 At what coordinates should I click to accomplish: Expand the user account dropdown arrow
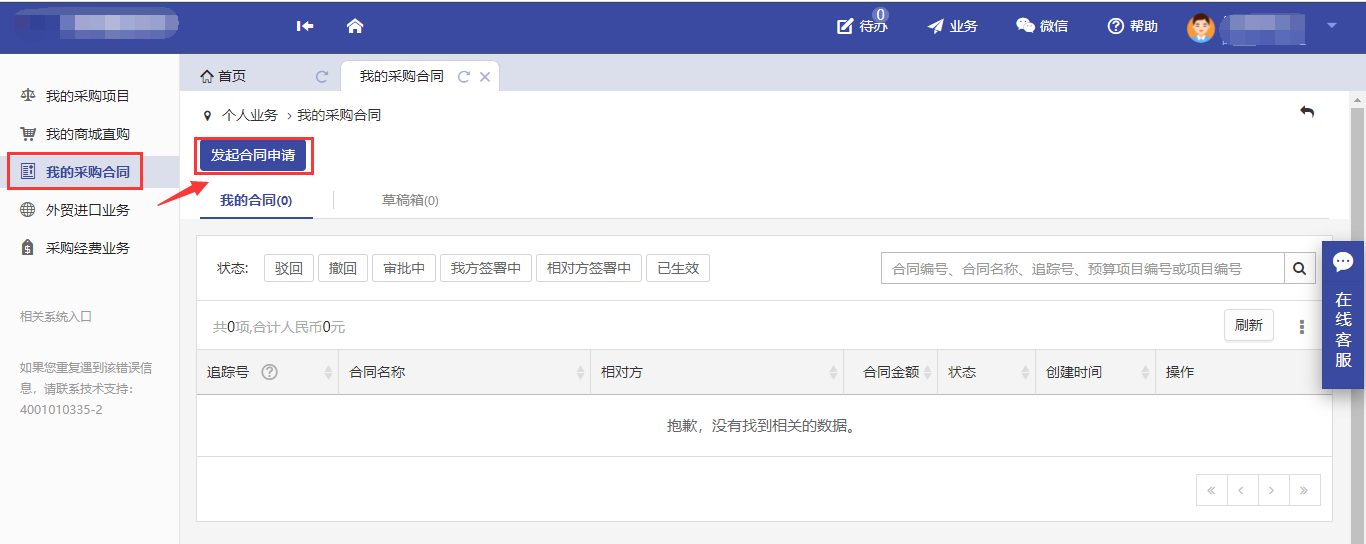[1331, 26]
